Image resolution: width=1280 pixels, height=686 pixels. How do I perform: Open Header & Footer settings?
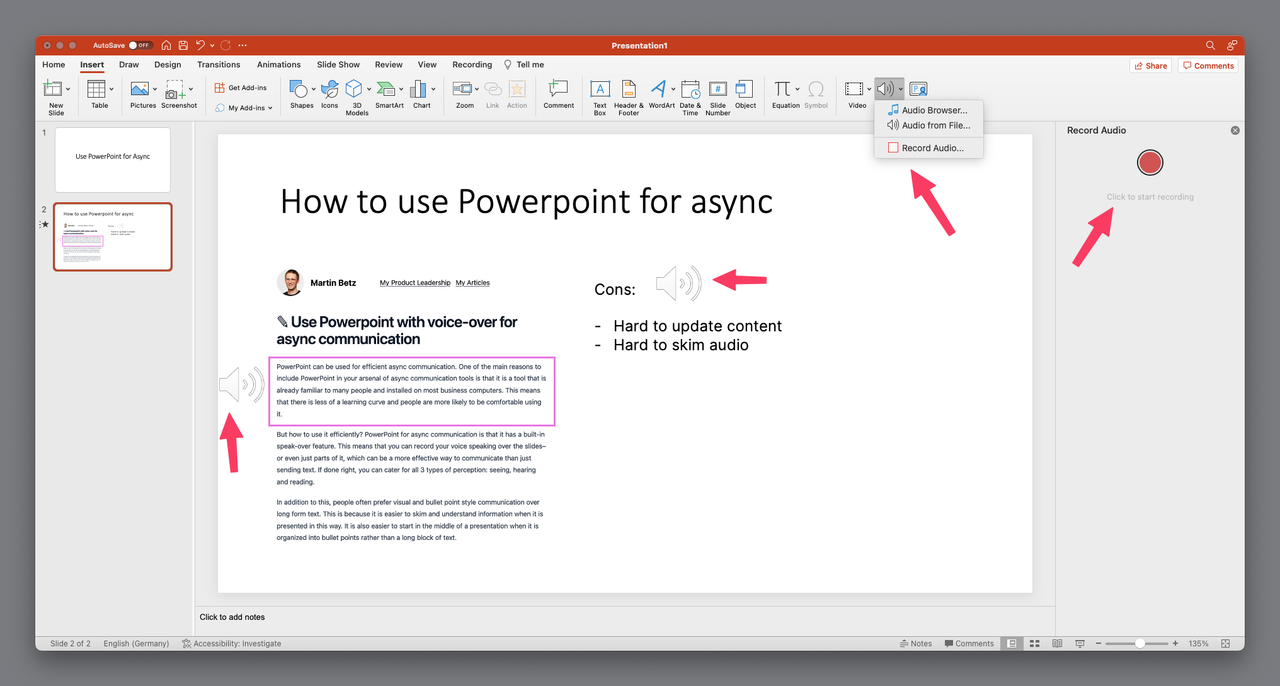click(628, 89)
